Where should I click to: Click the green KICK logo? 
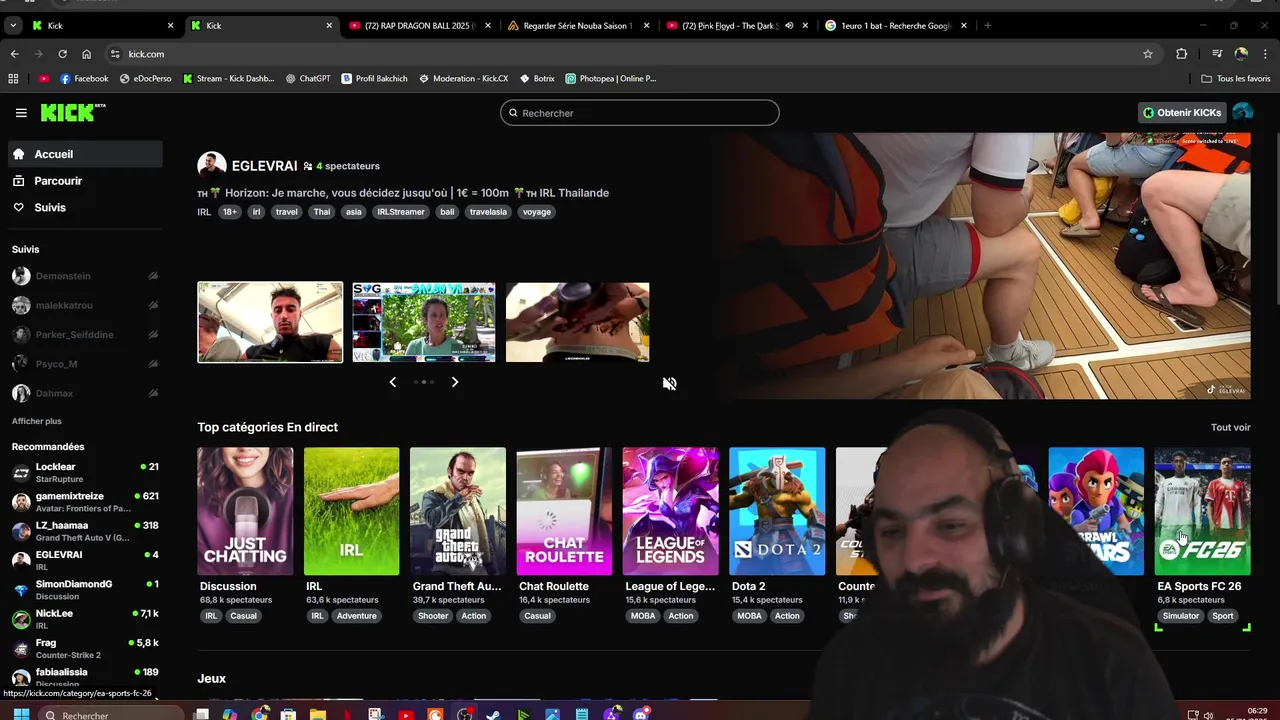click(x=73, y=112)
